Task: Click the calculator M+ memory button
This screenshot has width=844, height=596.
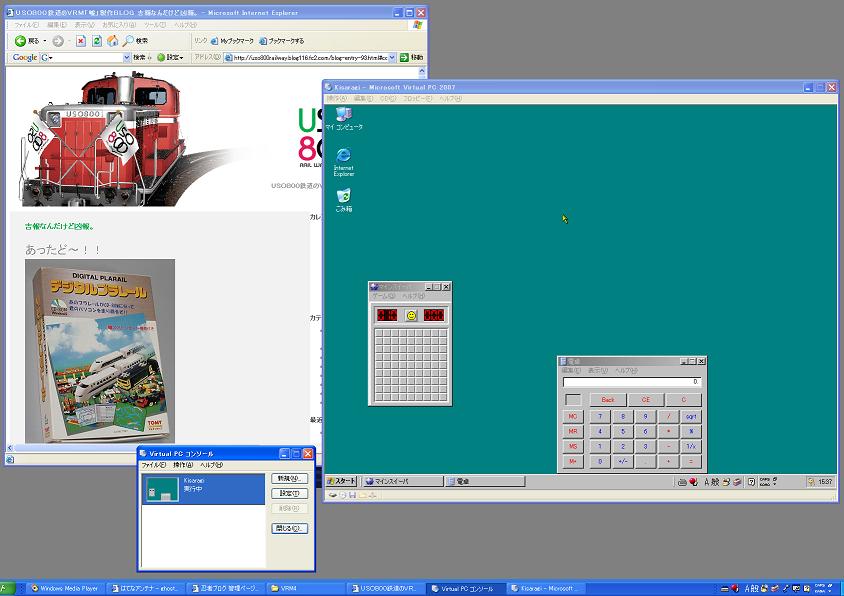Action: [x=573, y=462]
